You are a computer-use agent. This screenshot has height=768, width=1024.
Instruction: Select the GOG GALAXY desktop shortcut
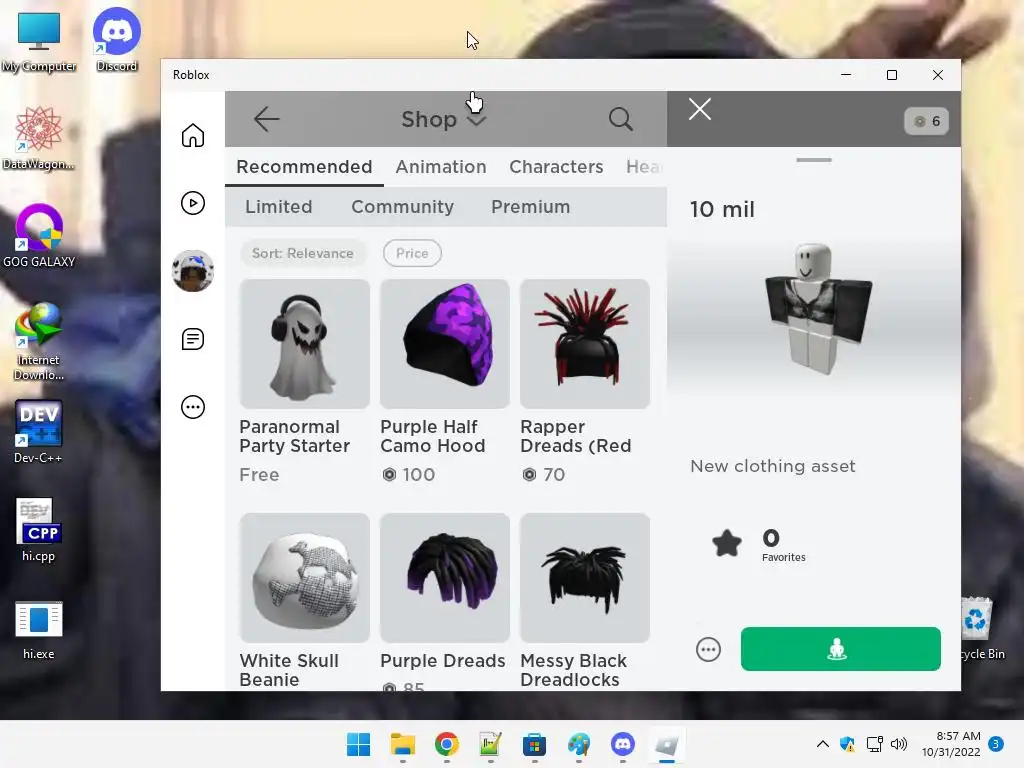[39, 236]
